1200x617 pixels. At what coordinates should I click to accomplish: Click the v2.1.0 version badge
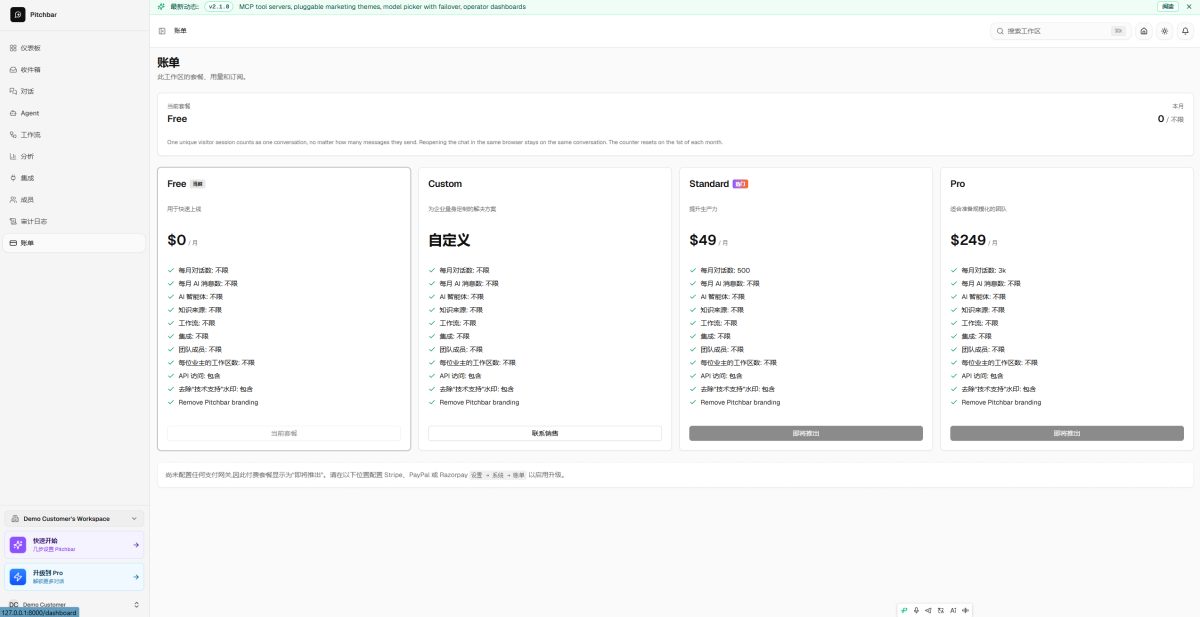219,6
